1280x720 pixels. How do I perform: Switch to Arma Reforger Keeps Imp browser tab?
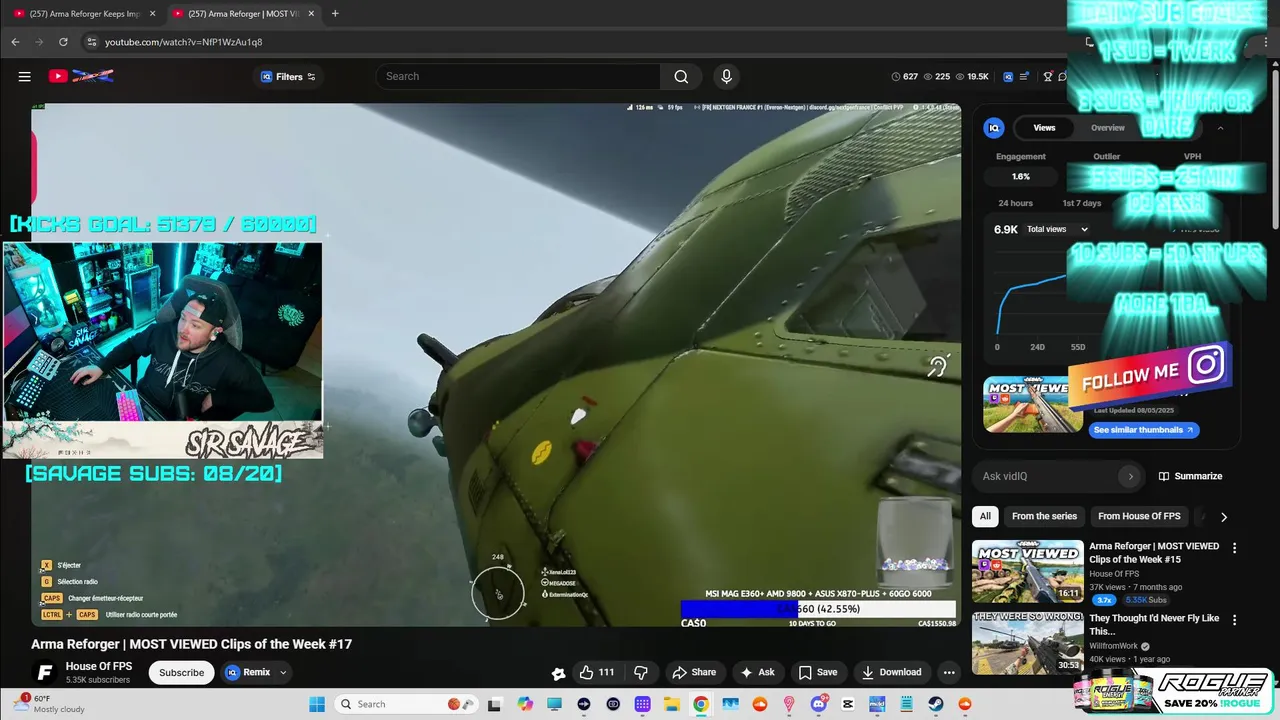(x=84, y=14)
